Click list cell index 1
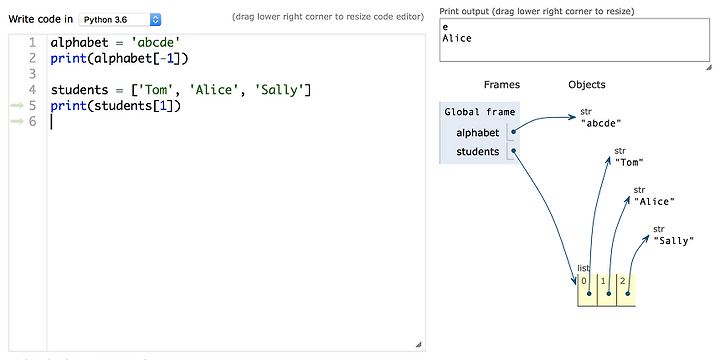 click(x=607, y=290)
